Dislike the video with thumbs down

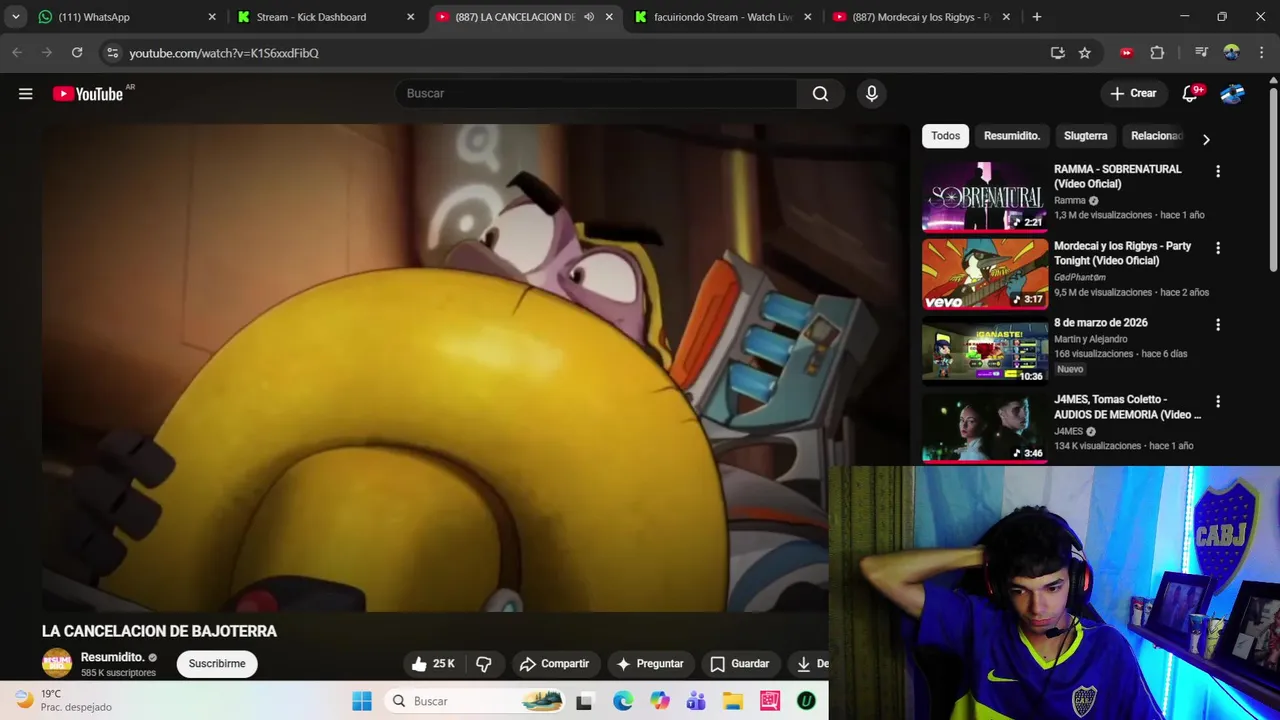(484, 664)
